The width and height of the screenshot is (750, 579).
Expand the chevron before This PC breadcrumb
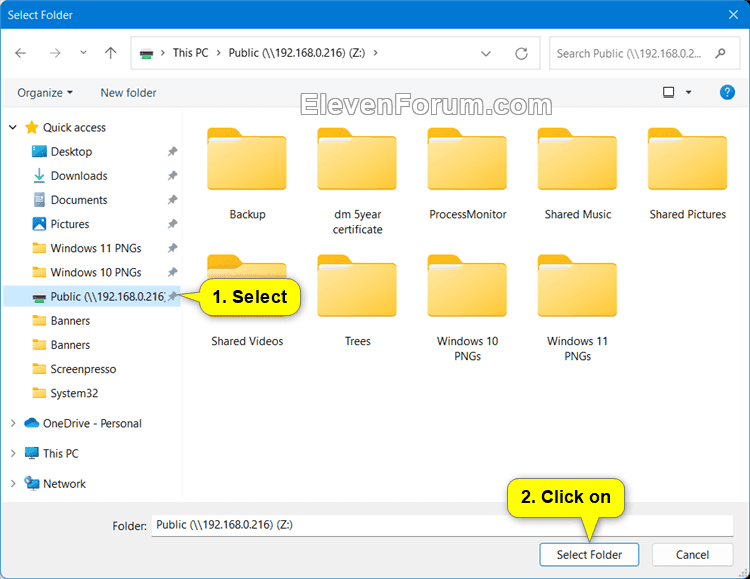click(x=163, y=53)
